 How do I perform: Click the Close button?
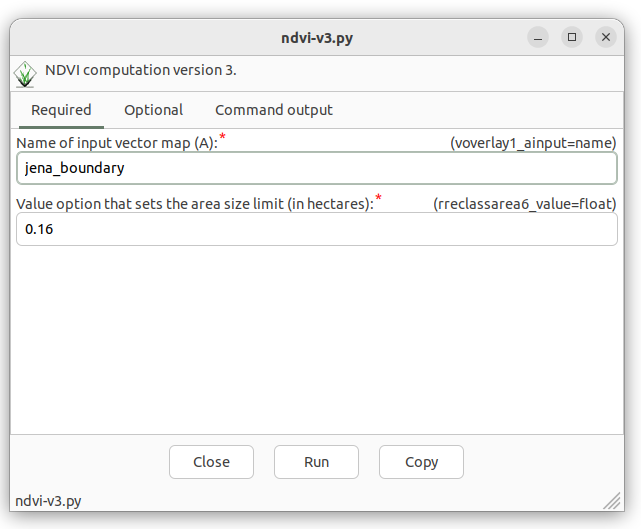tap(211, 462)
